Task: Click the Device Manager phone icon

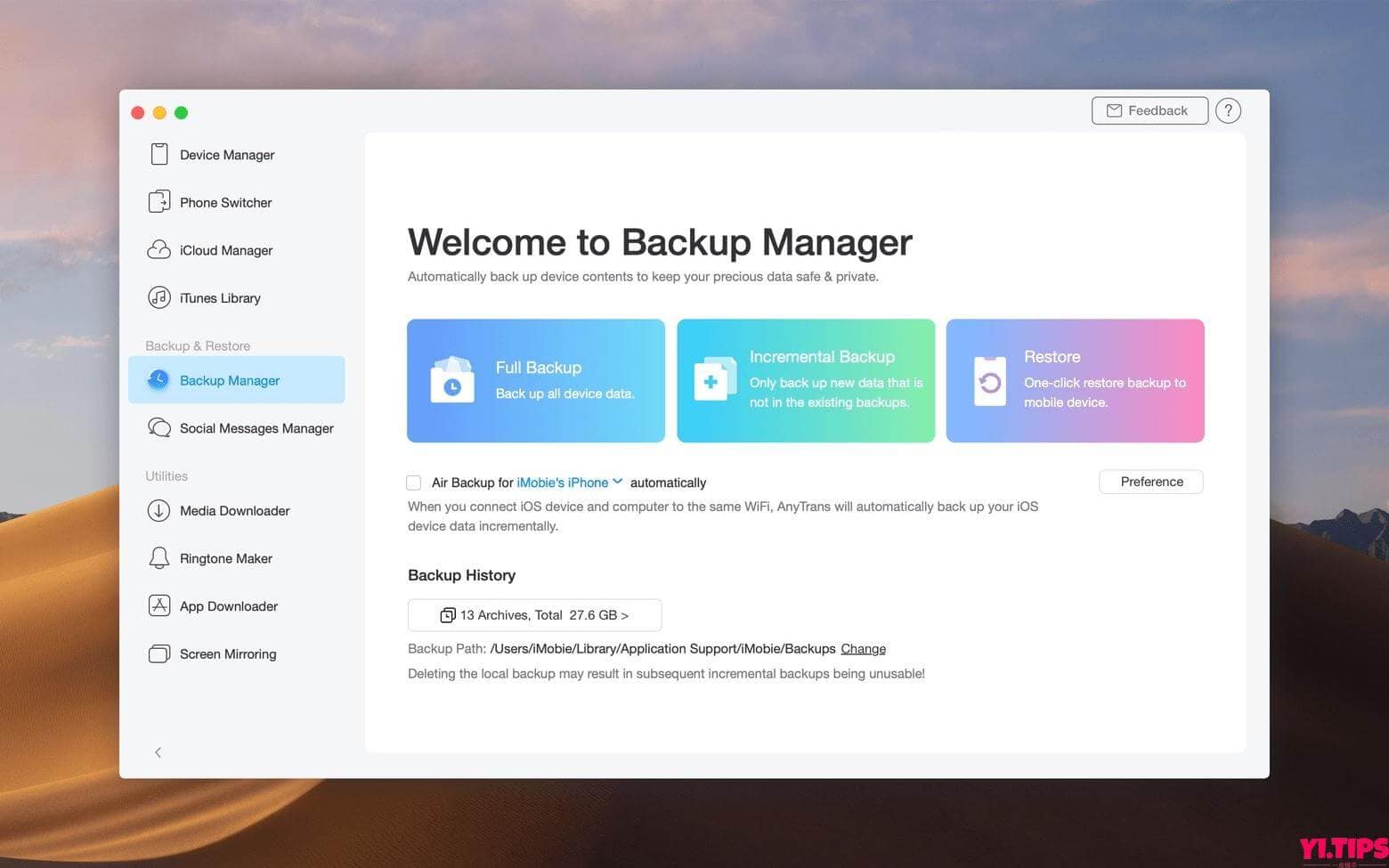Action: 158,154
